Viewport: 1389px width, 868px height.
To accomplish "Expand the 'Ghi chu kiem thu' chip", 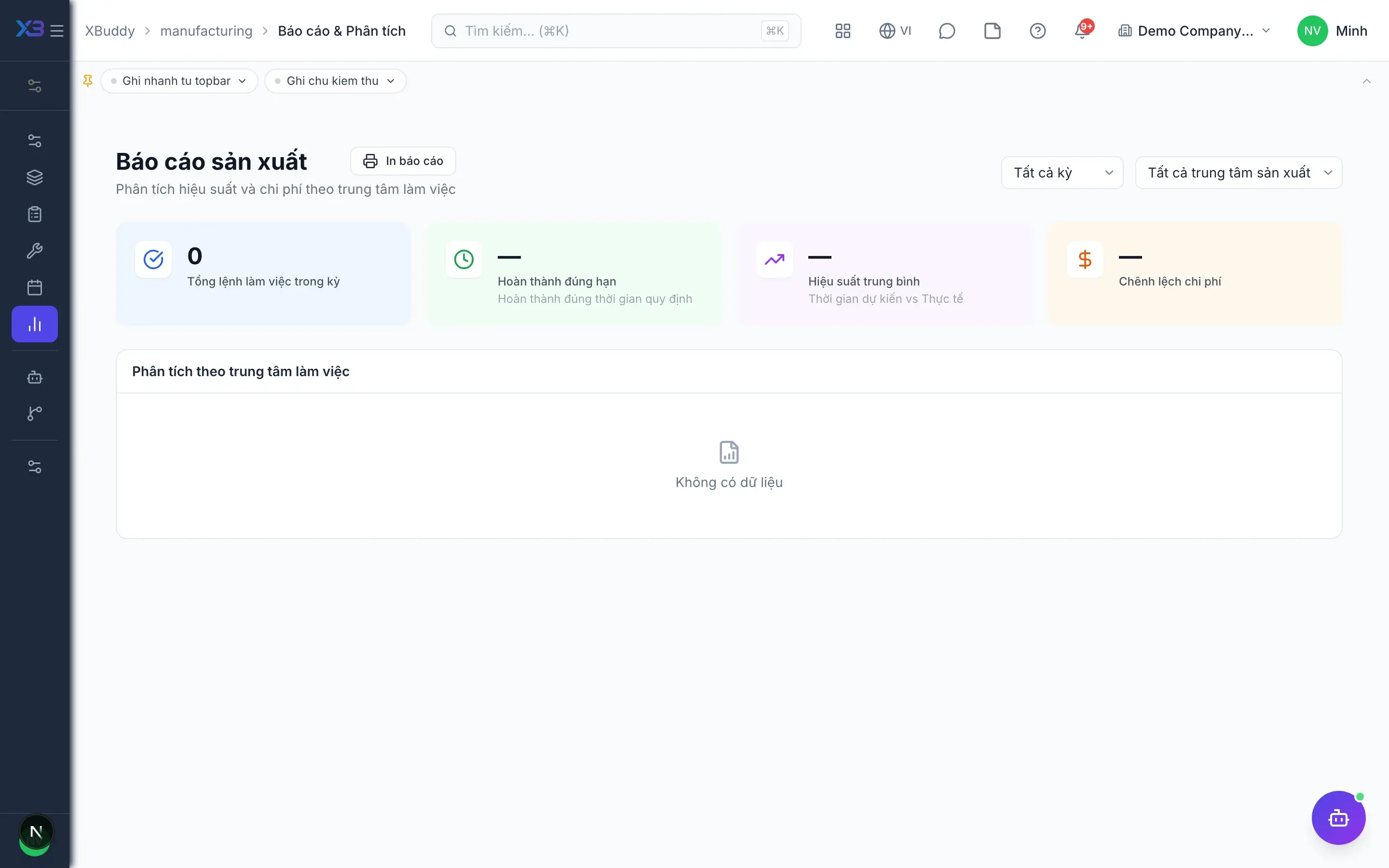I will pyautogui.click(x=335, y=81).
